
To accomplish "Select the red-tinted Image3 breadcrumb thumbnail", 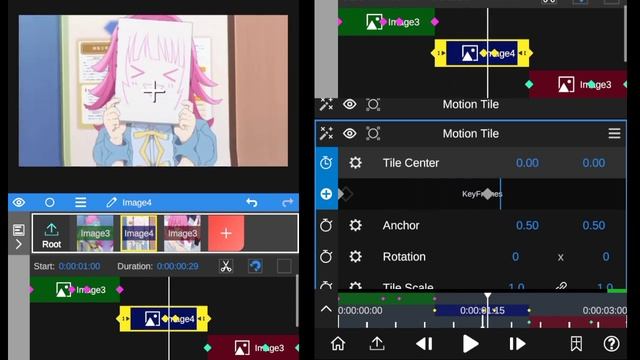I will [182, 233].
